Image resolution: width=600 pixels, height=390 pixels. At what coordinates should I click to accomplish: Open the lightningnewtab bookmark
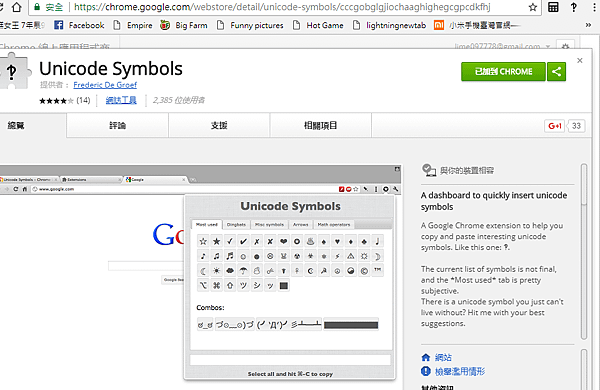(x=389, y=25)
